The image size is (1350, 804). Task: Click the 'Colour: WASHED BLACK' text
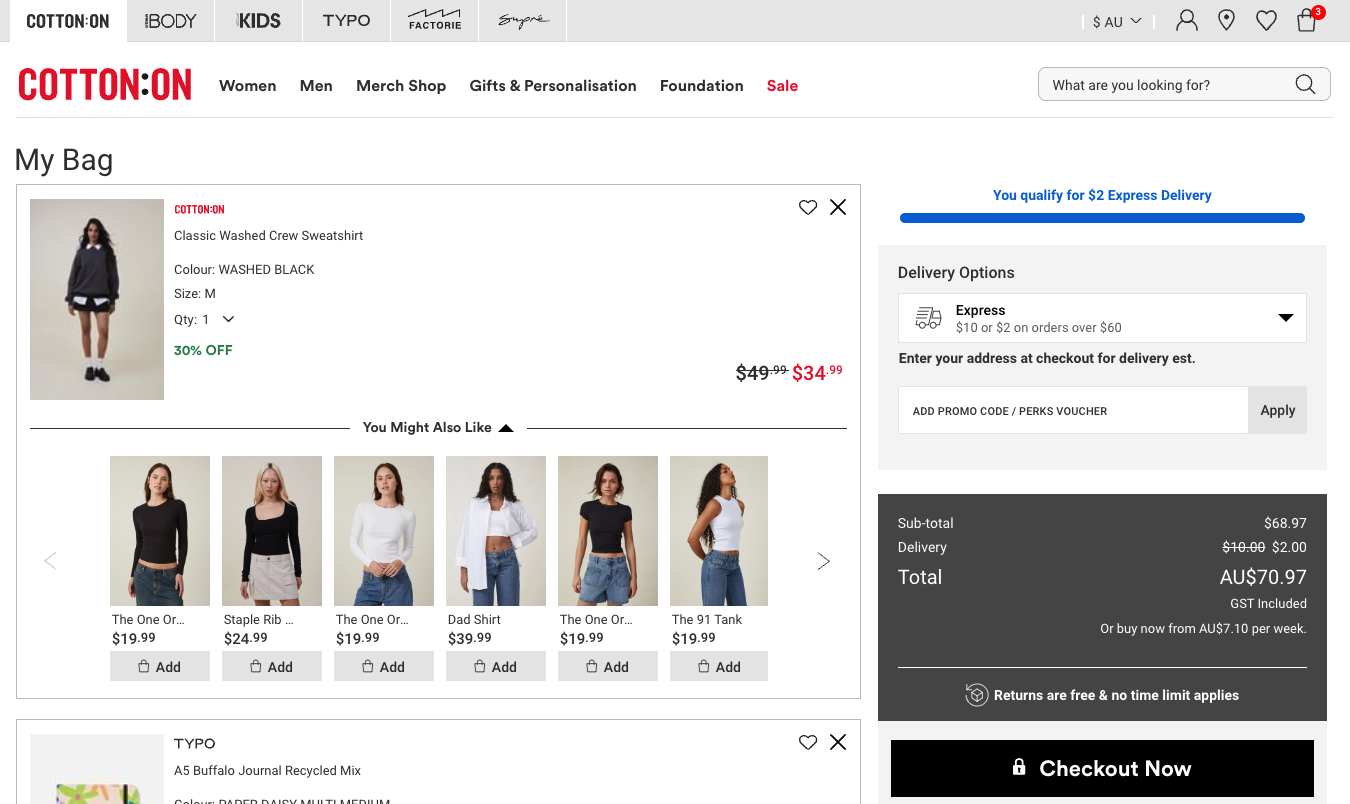pyautogui.click(x=244, y=270)
